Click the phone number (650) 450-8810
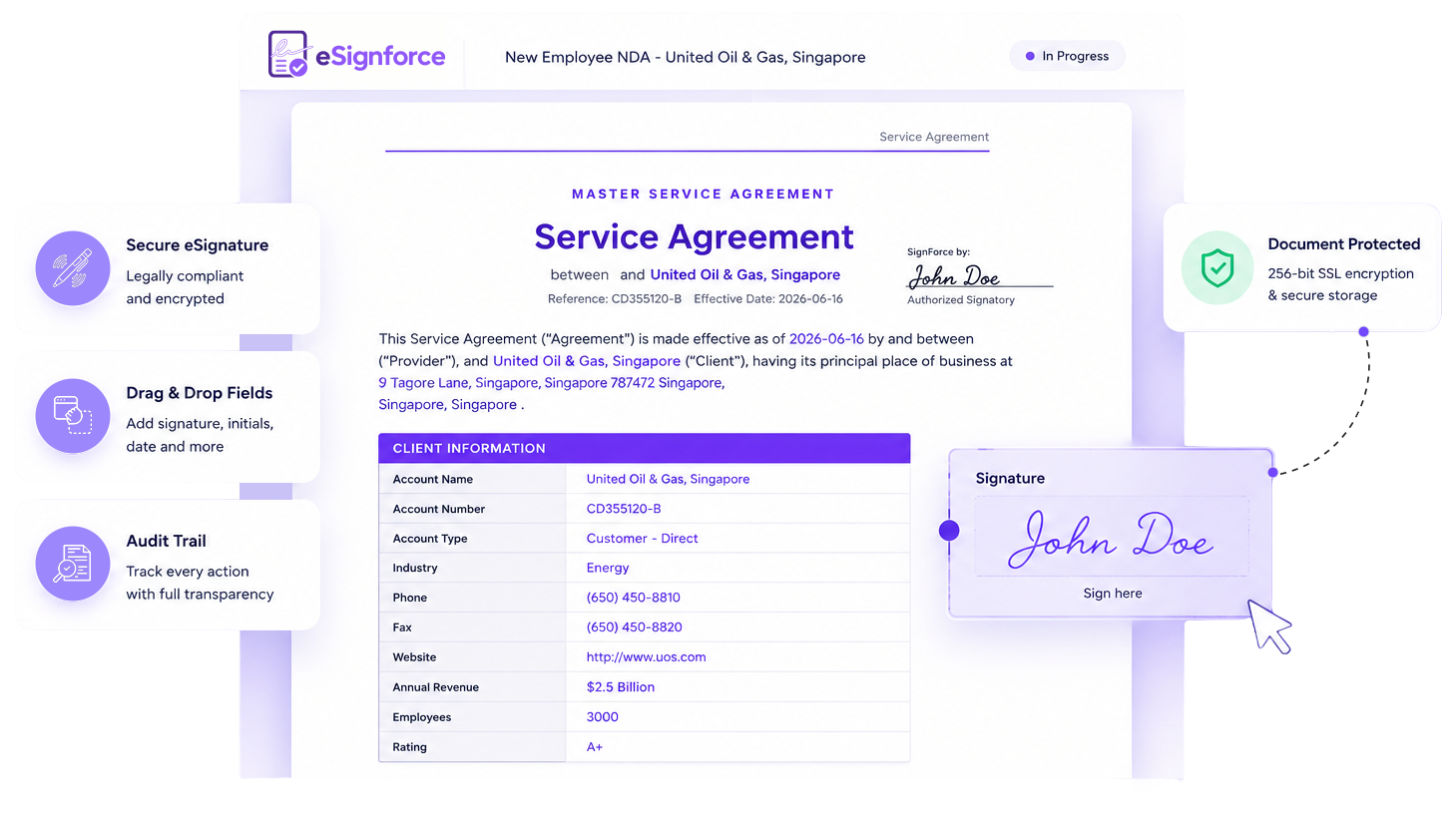Screen dimensions: 1456x818 [x=633, y=598]
